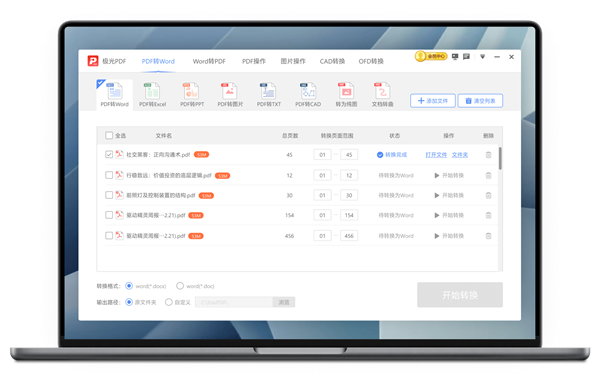600x382 pixels.
Task: Start conversion of the 154-page 驱动精灵周报 file
Action: coord(449,215)
